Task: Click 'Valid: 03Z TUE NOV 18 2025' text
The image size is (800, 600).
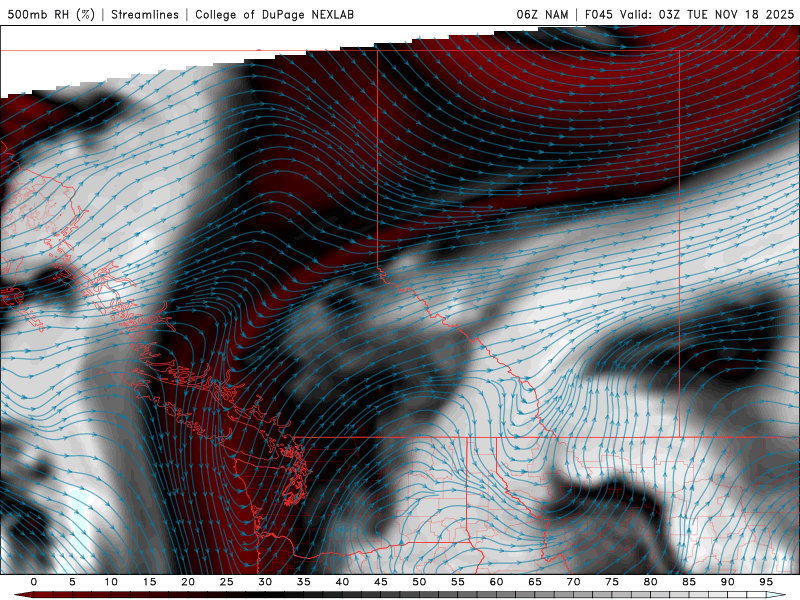Action: [707, 14]
